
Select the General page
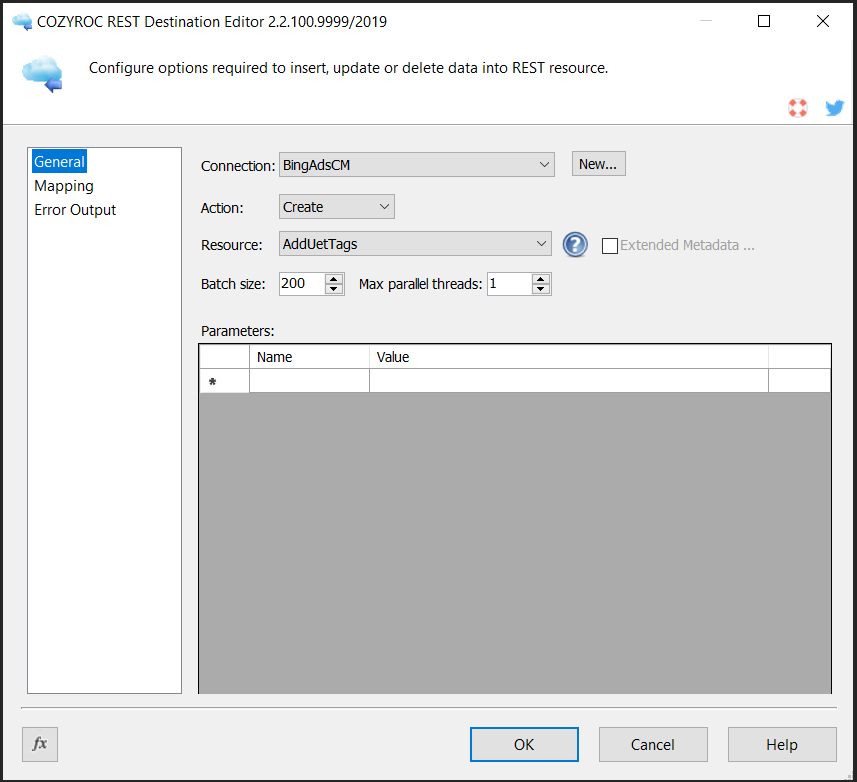click(59, 162)
